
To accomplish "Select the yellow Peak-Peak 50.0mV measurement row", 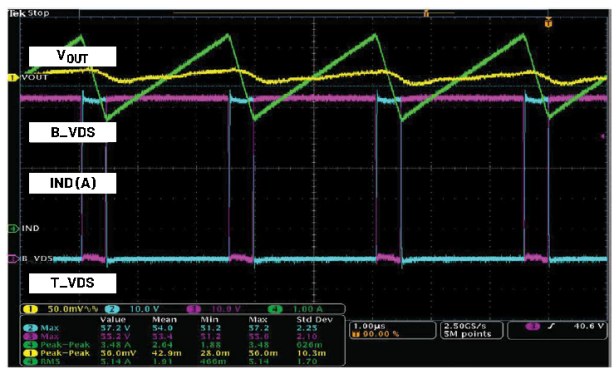I will coord(182,353).
